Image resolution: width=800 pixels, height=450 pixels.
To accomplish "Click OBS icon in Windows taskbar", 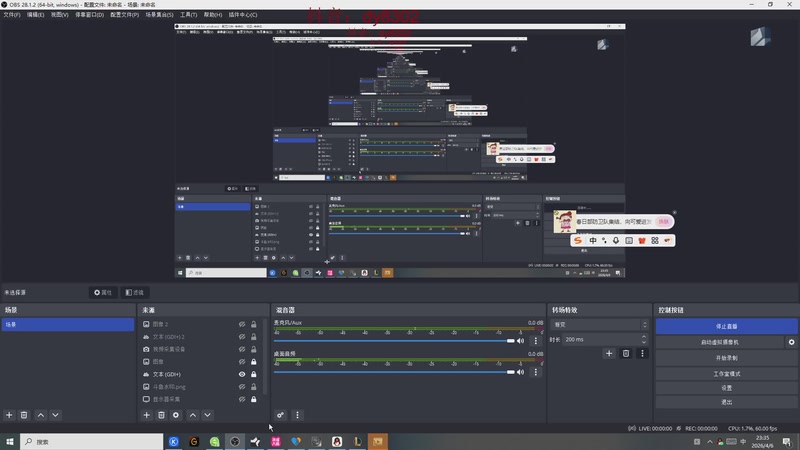I will (x=235, y=441).
